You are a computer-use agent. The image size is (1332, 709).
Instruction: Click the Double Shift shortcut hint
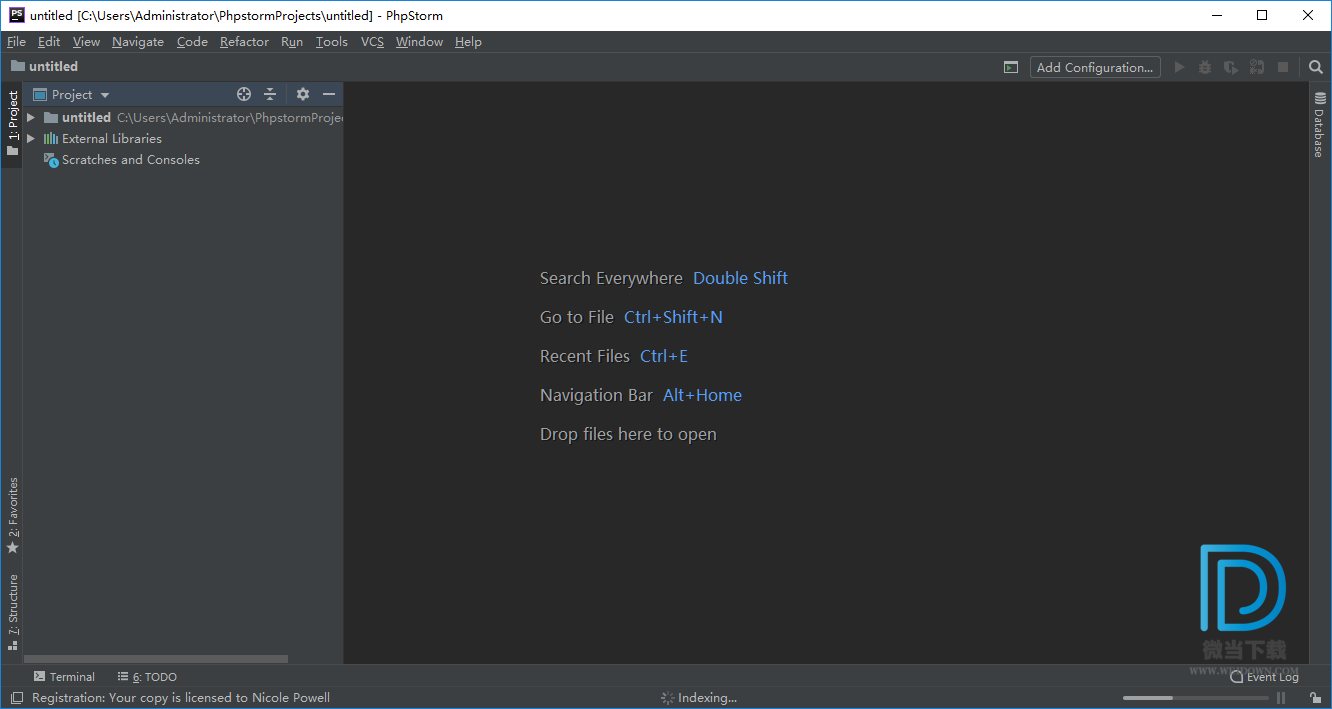coord(740,278)
